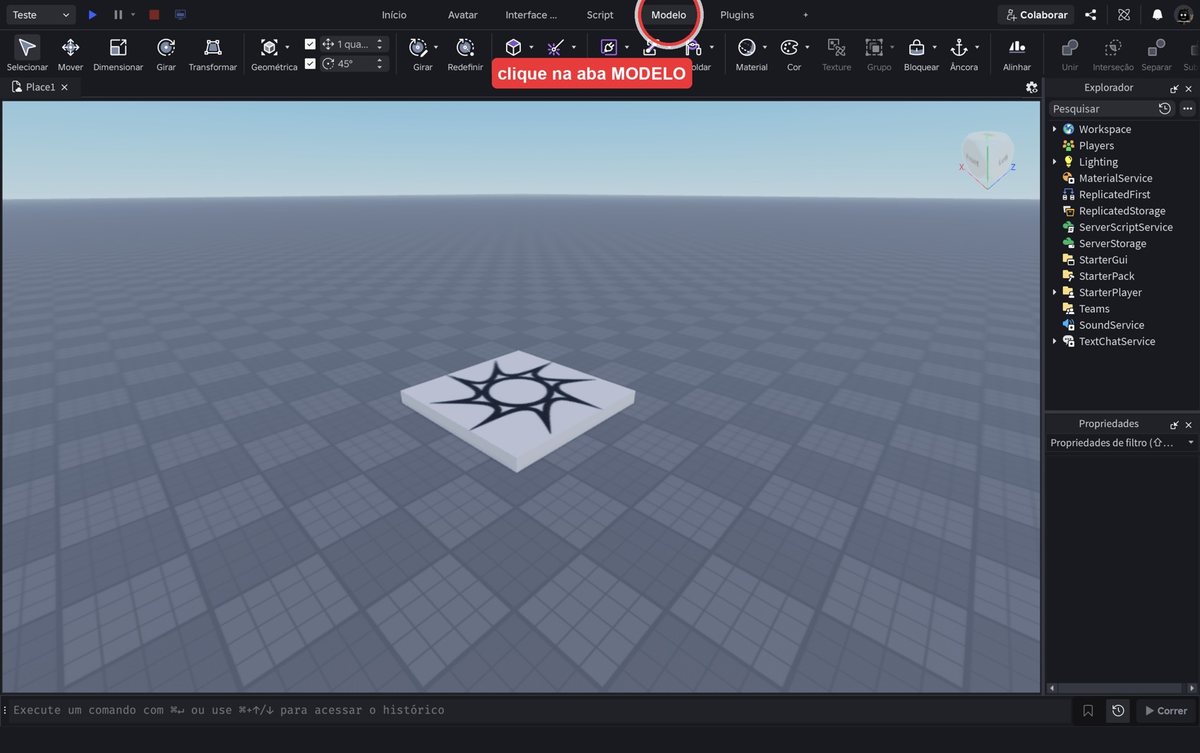Insert a part with the cube icon
The image size is (1200, 753).
click(513, 47)
